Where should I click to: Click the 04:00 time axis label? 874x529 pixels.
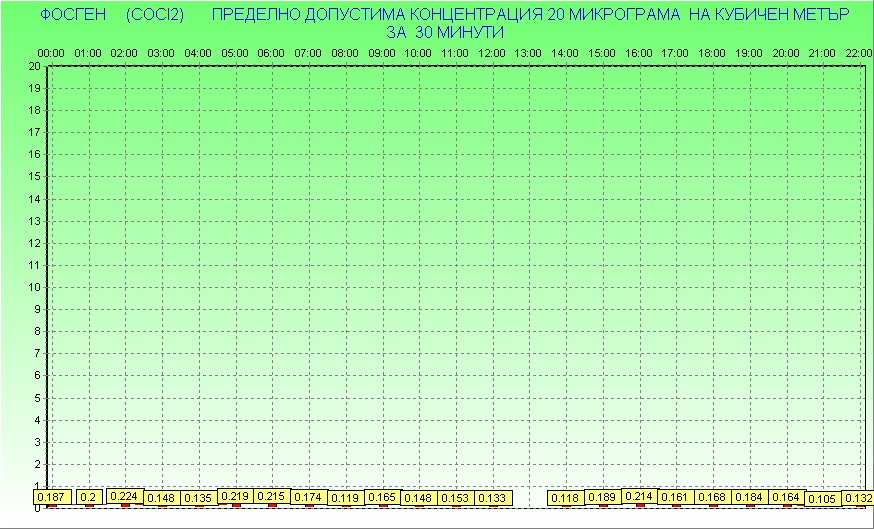pyautogui.click(x=198, y=54)
